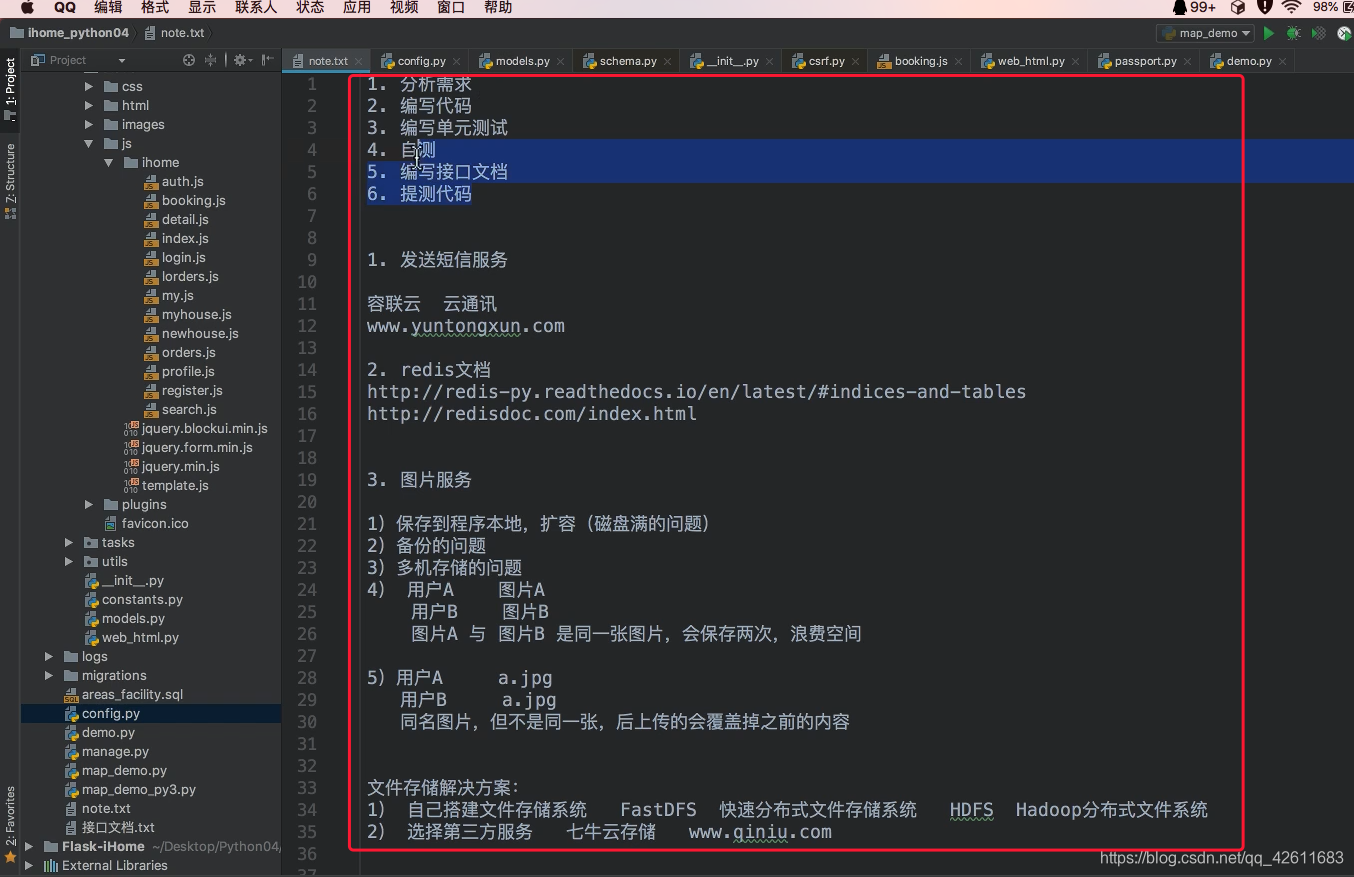
Task: Open the Wi-Fi menu bar icon
Action: point(1291,7)
